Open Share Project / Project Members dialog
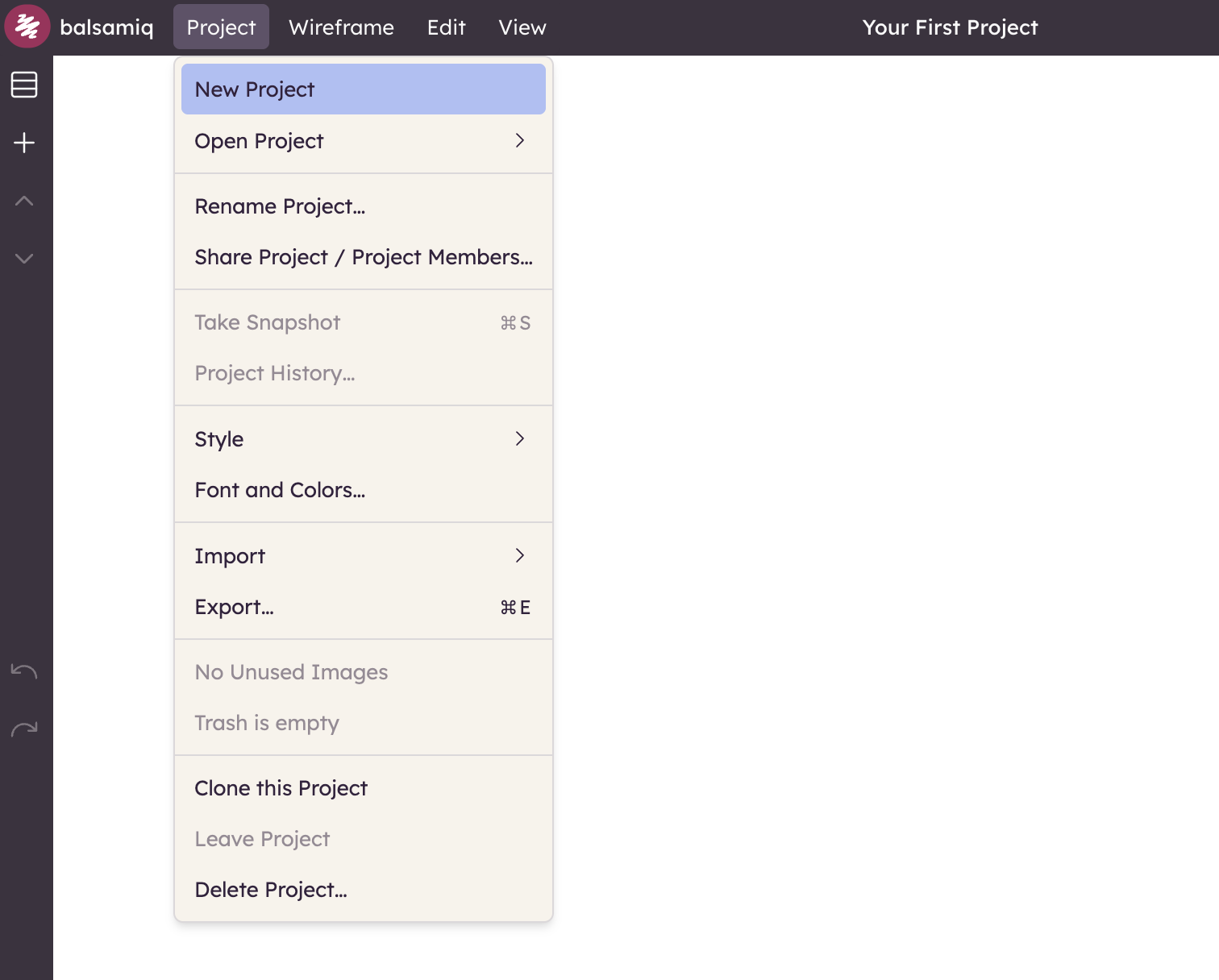This screenshot has width=1219, height=980. 363,257
